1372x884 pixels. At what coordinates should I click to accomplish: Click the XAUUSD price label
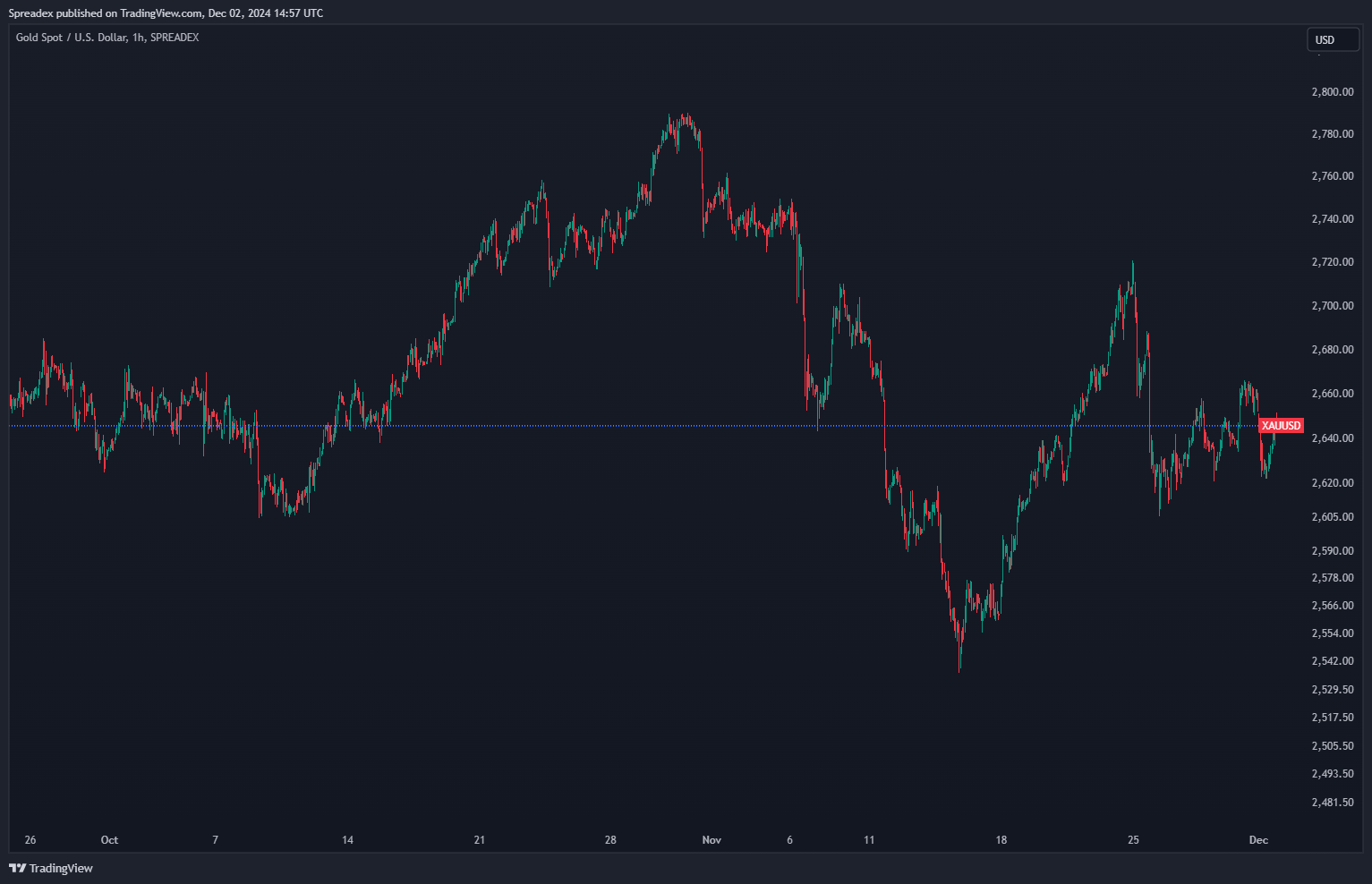pyautogui.click(x=1281, y=426)
